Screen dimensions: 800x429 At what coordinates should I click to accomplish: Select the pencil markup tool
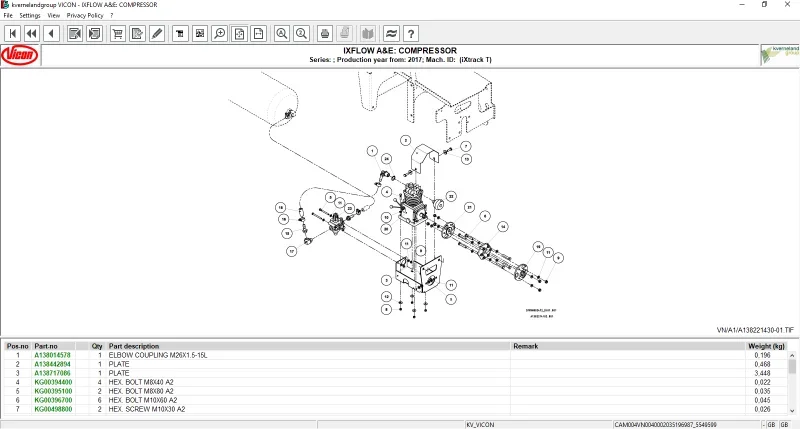[x=157, y=34]
